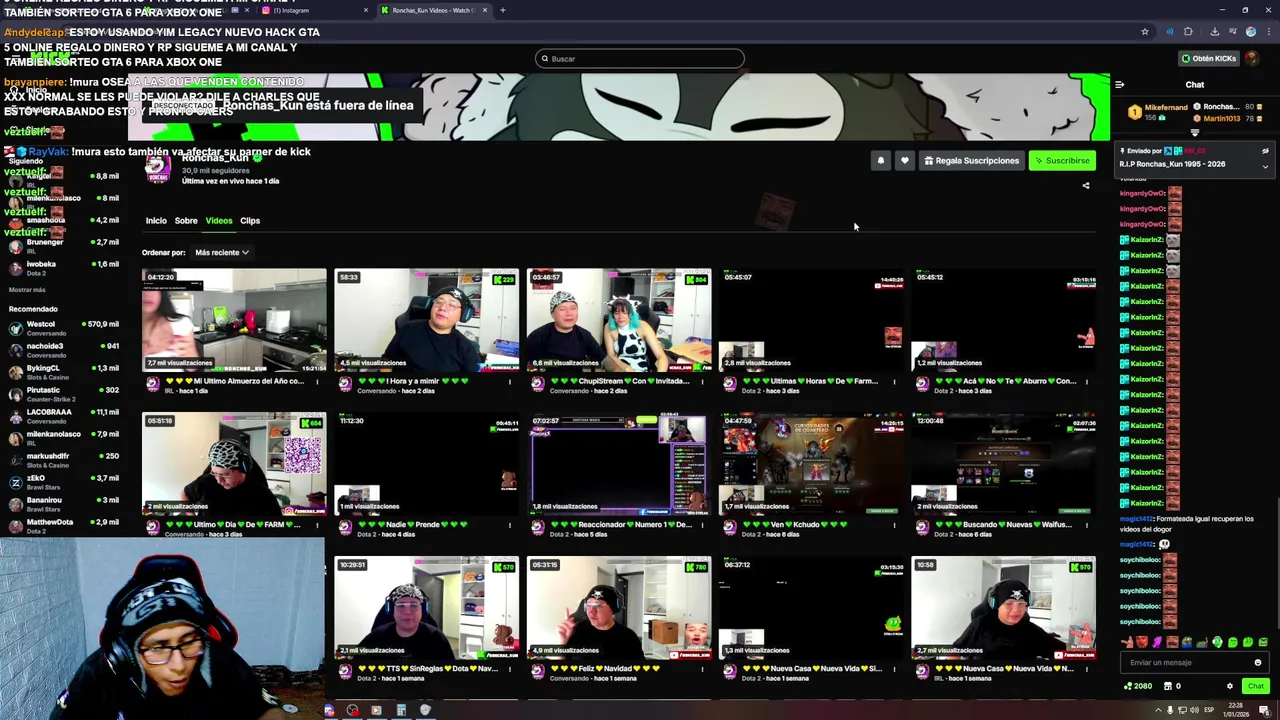Screen dimensions: 1280x720
Task: Click the 2080 channel points icon
Action: click(1128, 686)
